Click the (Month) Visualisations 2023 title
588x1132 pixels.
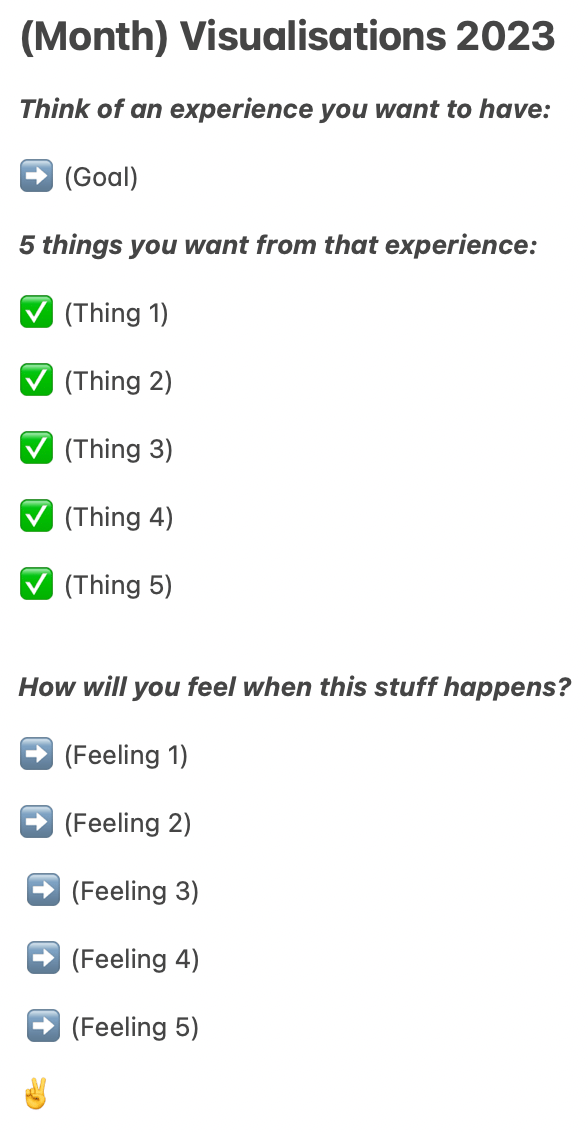point(287,35)
